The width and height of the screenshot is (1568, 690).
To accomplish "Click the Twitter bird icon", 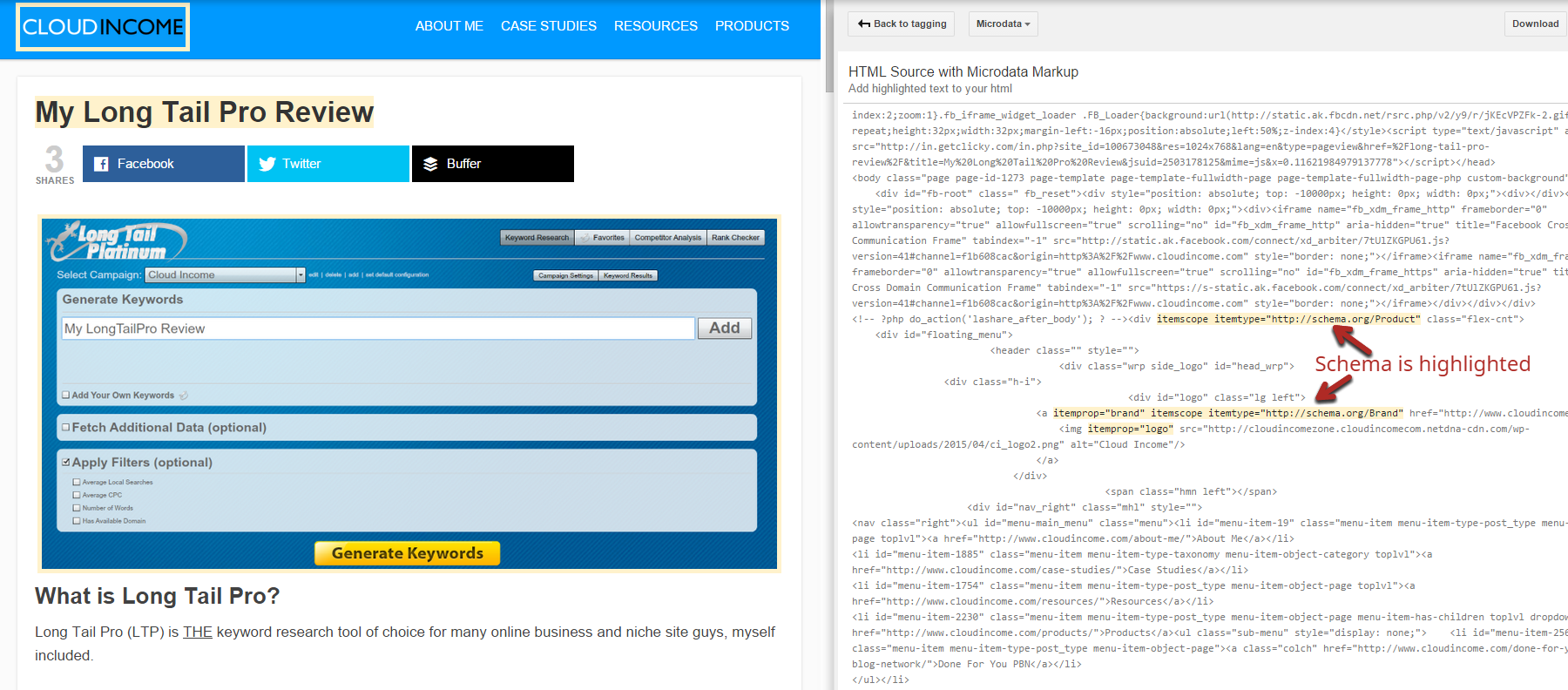I will (x=267, y=164).
